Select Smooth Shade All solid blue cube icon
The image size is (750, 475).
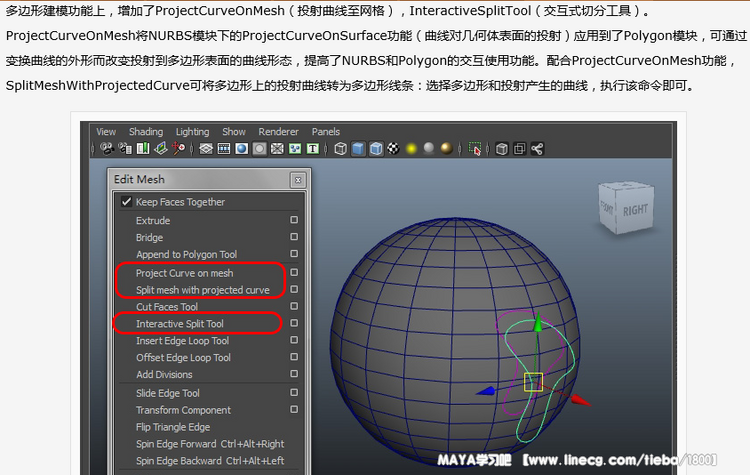click(358, 149)
